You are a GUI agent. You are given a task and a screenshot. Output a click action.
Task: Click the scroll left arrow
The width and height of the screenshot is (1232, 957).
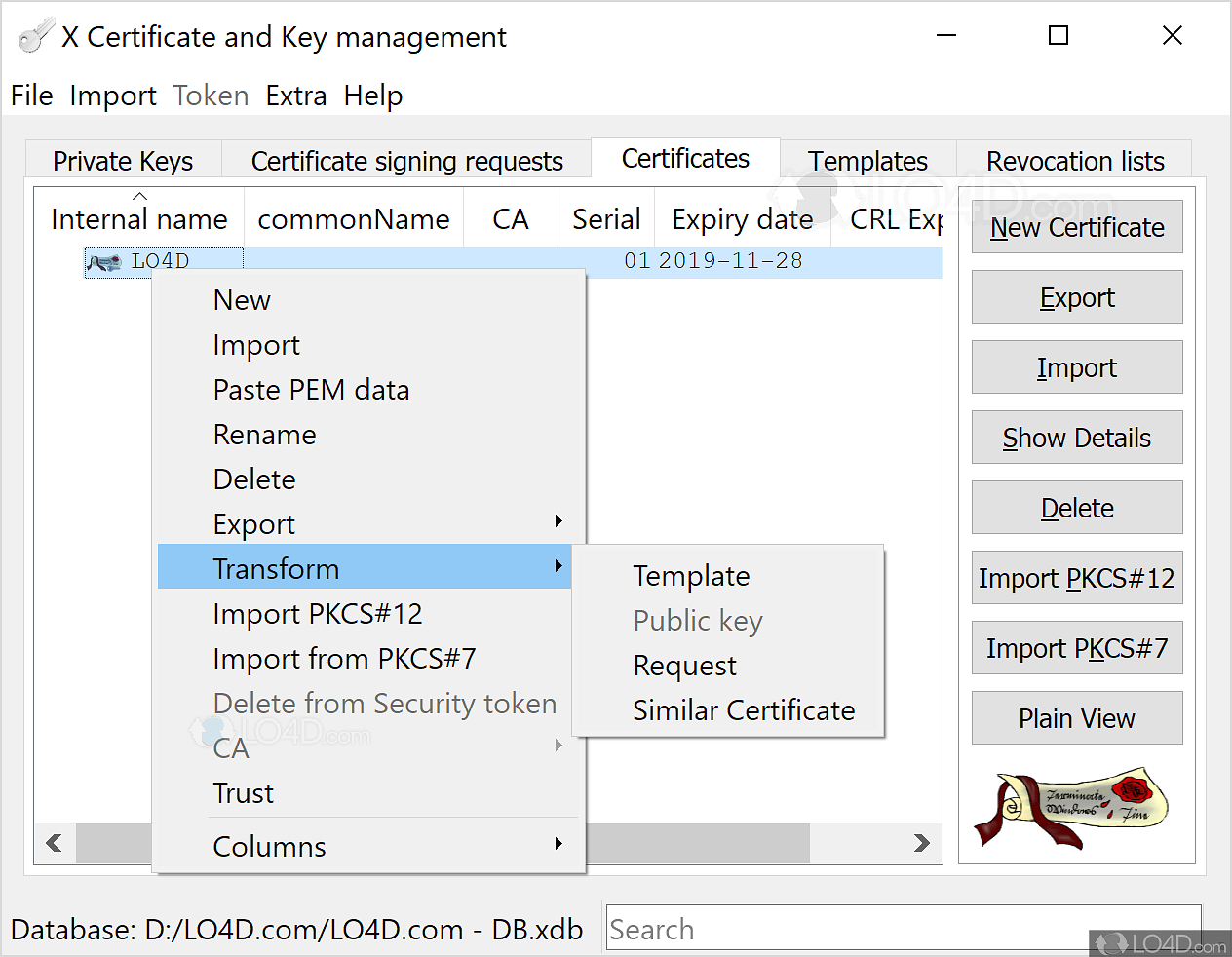coord(55,843)
